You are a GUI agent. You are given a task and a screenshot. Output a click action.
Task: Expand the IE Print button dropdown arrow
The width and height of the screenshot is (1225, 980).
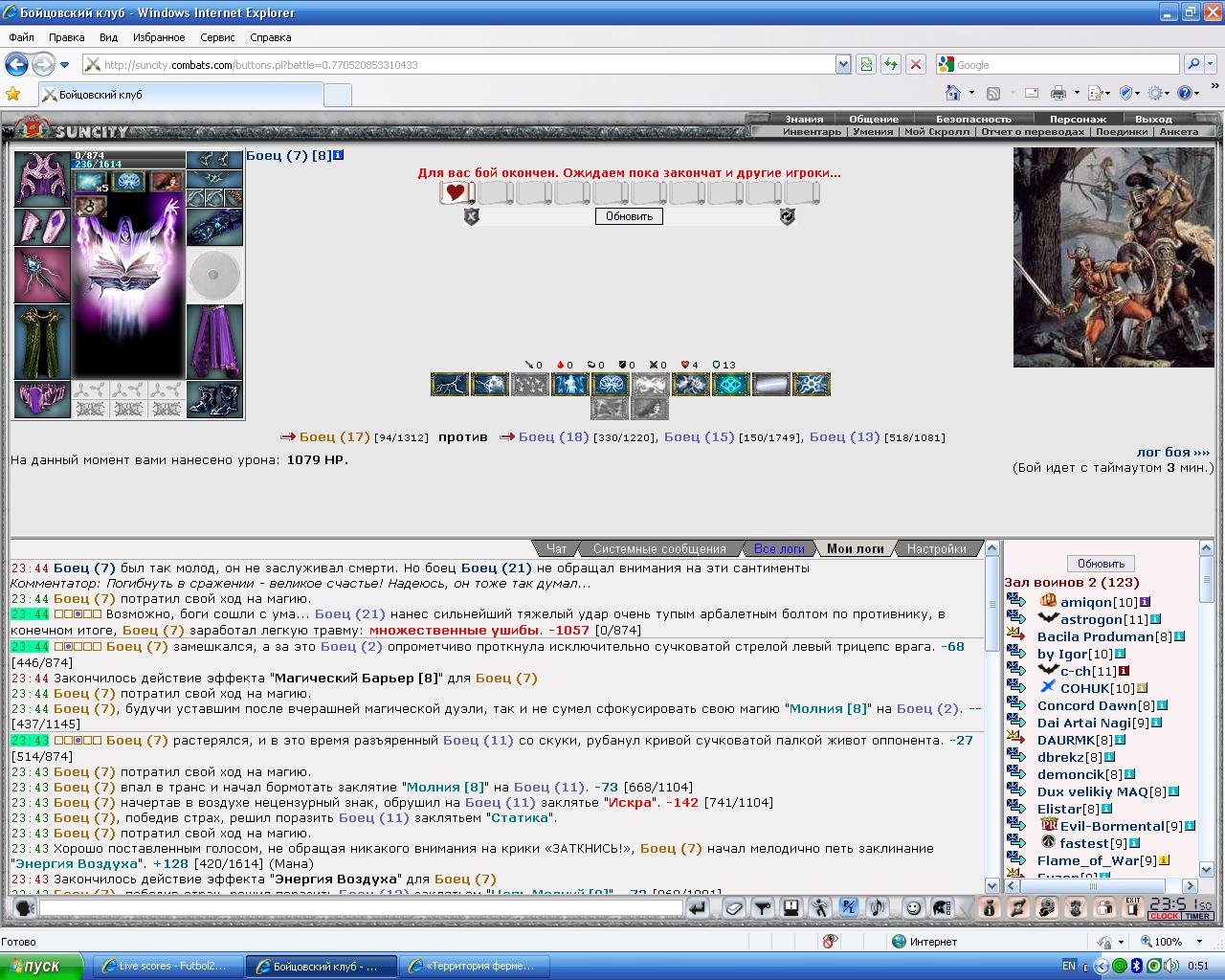pos(1077,93)
